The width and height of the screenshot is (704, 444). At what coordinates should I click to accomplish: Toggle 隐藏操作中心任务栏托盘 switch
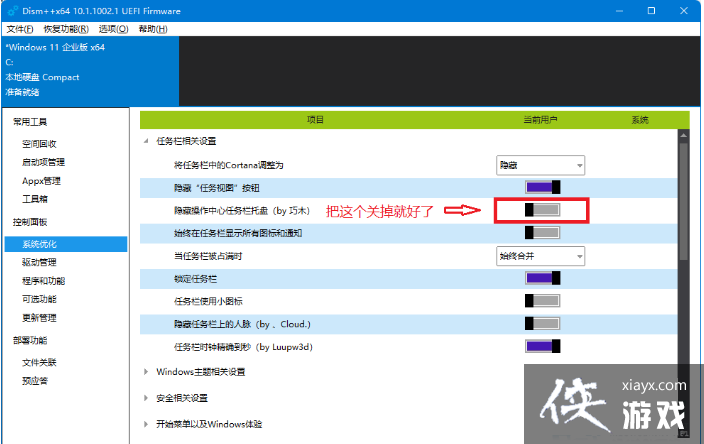click(543, 210)
